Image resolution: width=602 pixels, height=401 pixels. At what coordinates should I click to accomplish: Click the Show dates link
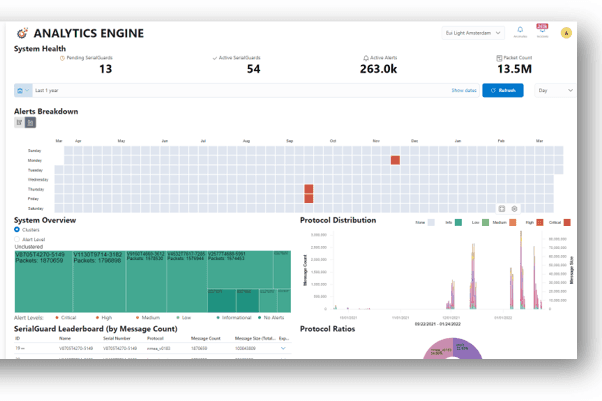(463, 90)
